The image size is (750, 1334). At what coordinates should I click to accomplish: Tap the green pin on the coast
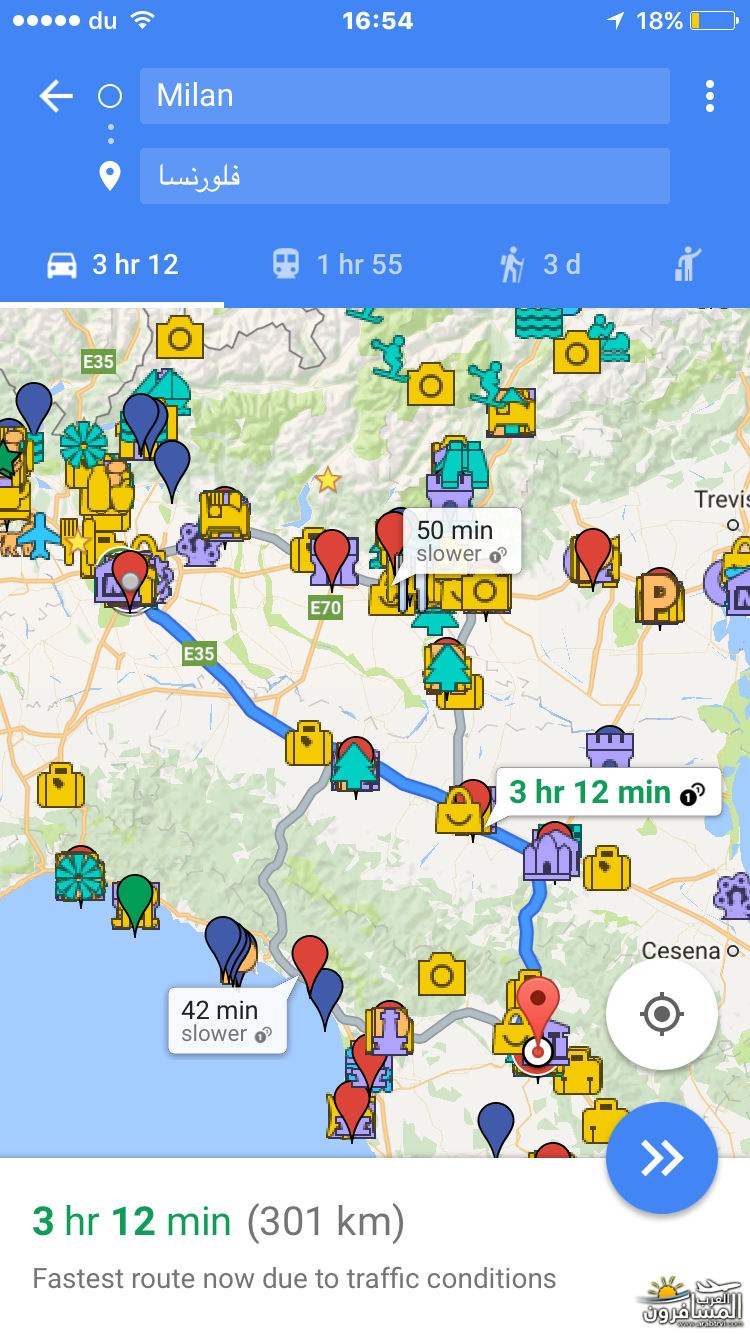point(135,903)
